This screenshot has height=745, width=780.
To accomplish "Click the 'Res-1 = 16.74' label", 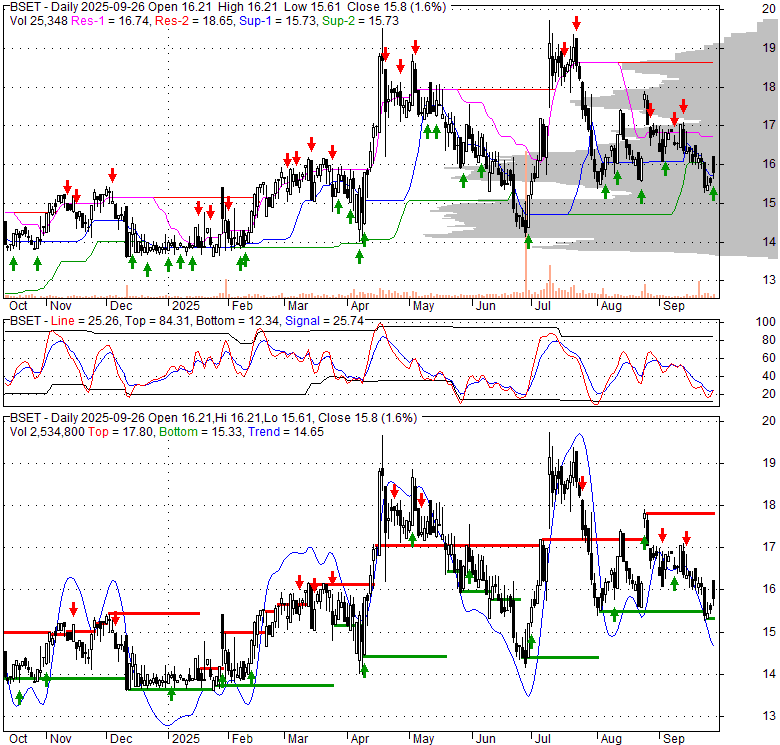I will 110,21.
